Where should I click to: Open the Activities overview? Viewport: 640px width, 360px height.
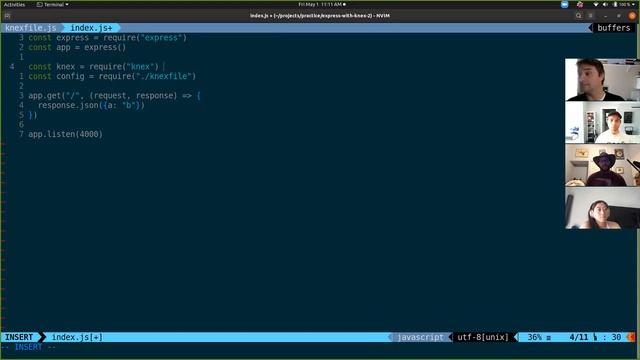[14, 4]
